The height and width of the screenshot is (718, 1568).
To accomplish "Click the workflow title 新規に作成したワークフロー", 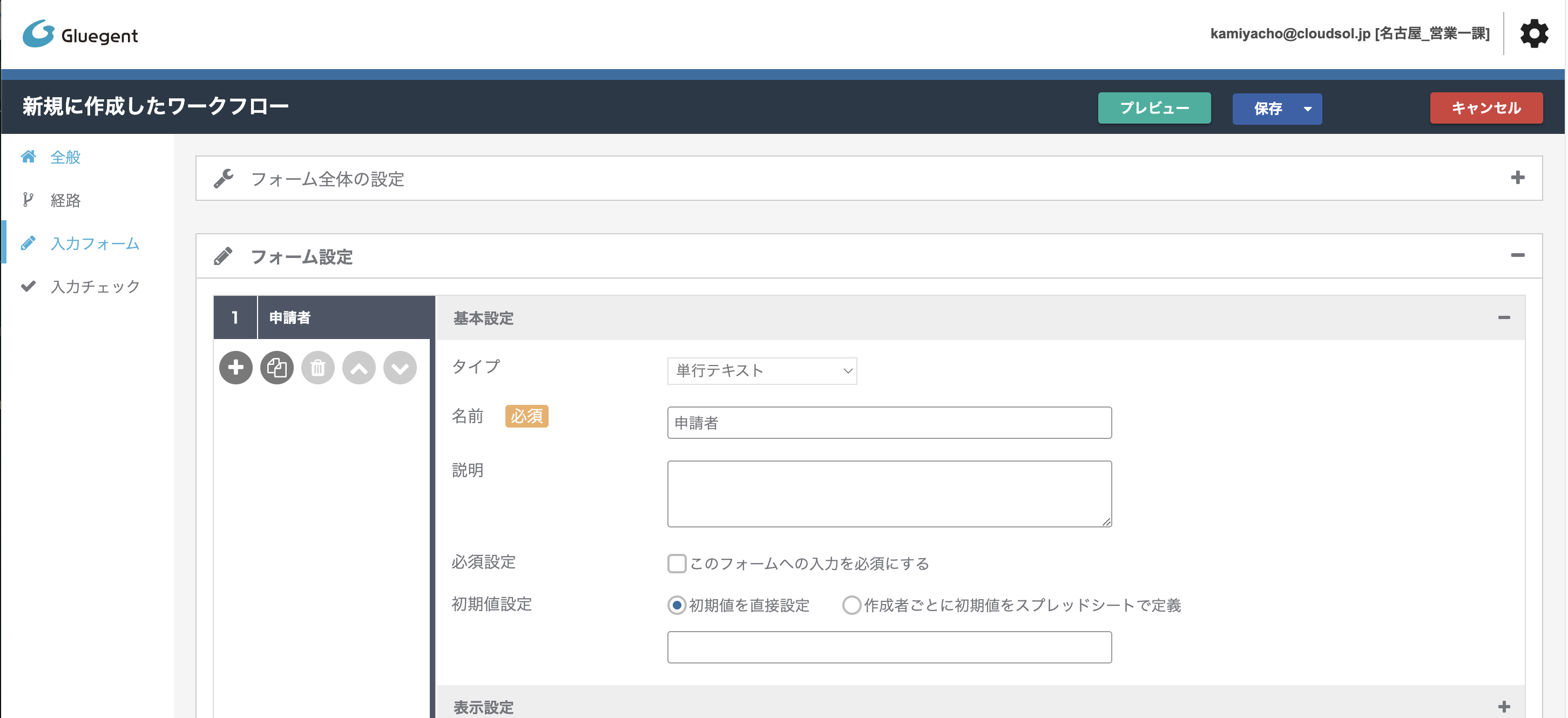I will pyautogui.click(x=156, y=106).
